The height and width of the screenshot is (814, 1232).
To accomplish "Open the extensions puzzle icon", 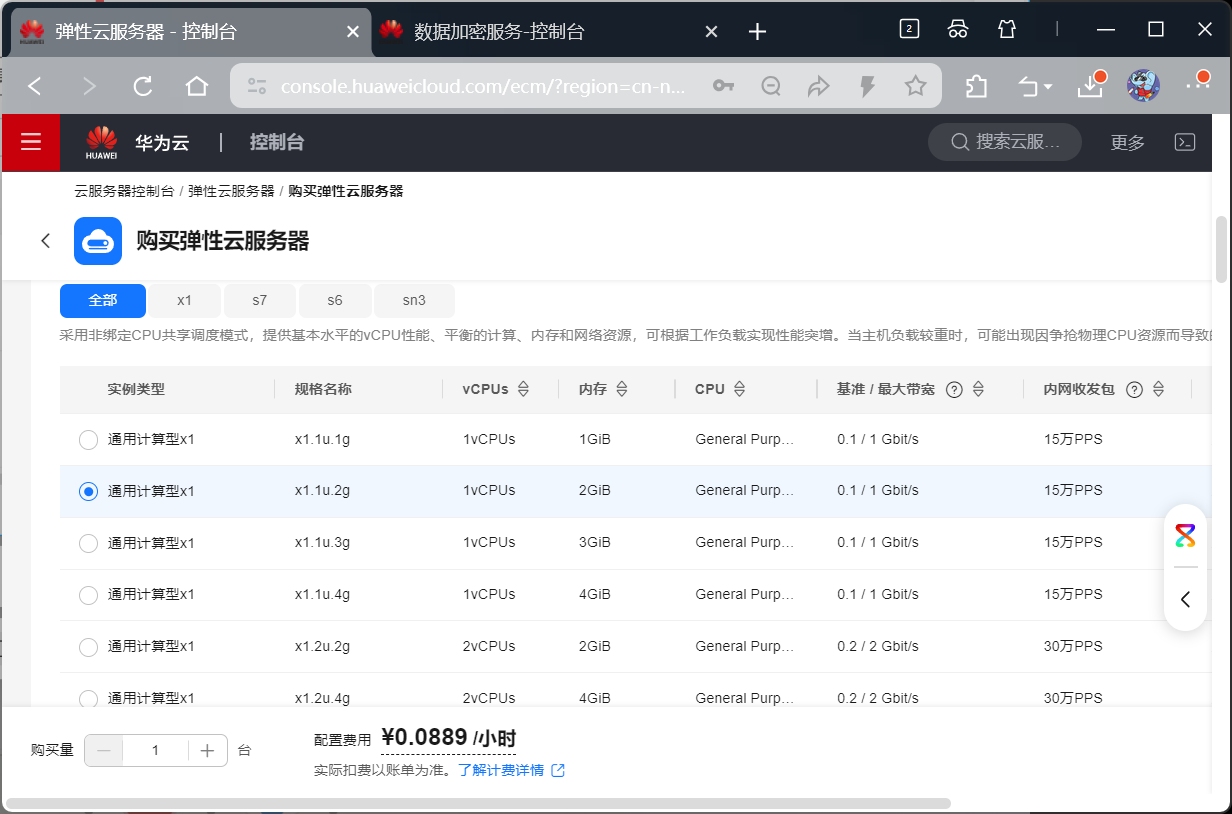I will [x=977, y=86].
